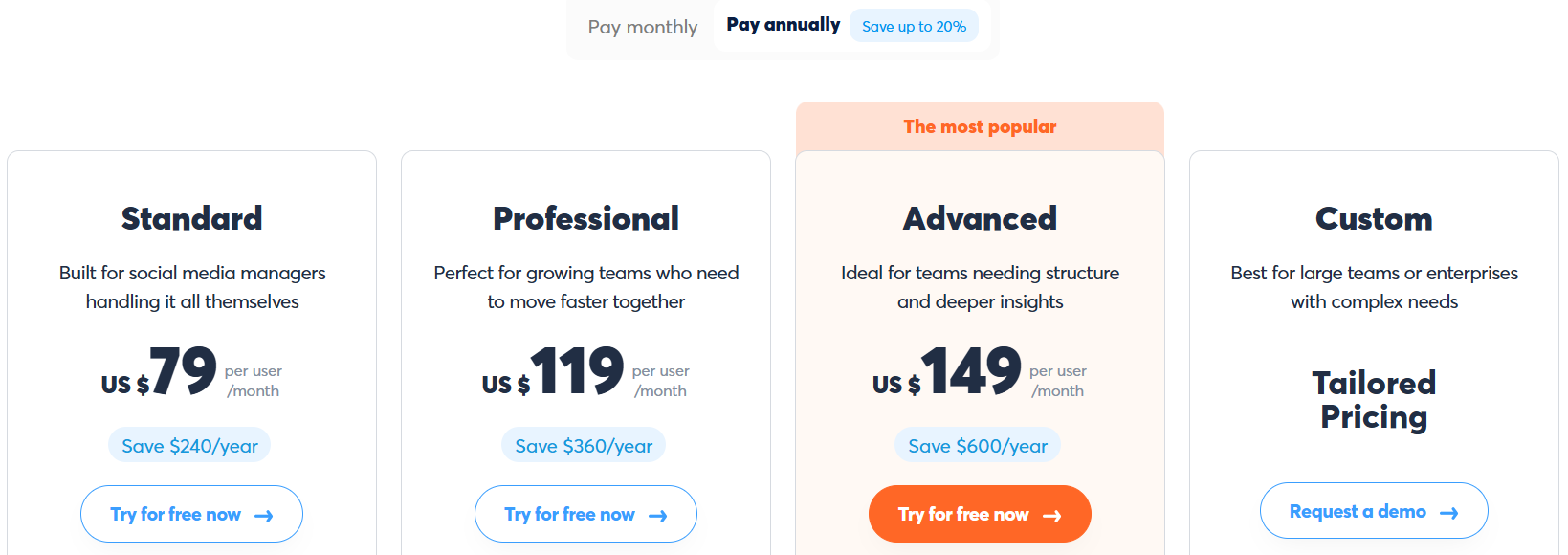Screen dimensions: 1568x555
Task: Click the Save $240/year badge
Action: coord(189,446)
